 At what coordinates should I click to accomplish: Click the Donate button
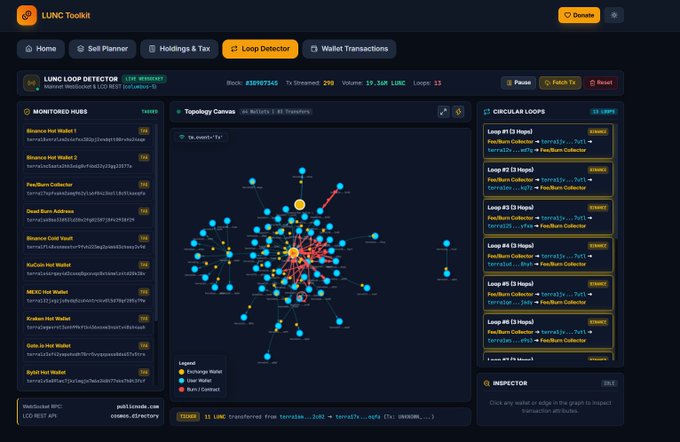(579, 15)
